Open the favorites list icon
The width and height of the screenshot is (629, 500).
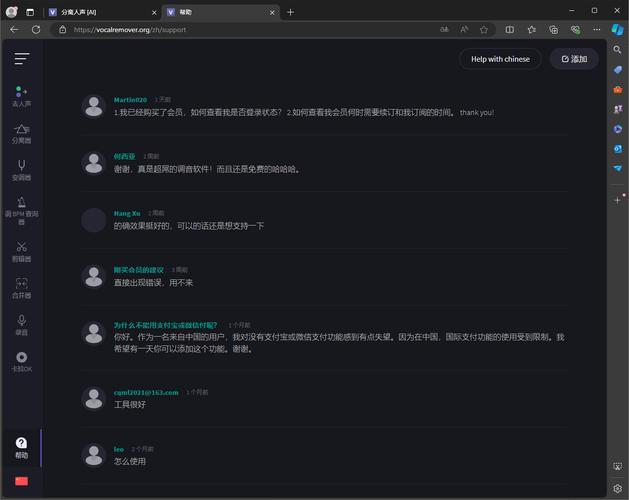(532, 30)
